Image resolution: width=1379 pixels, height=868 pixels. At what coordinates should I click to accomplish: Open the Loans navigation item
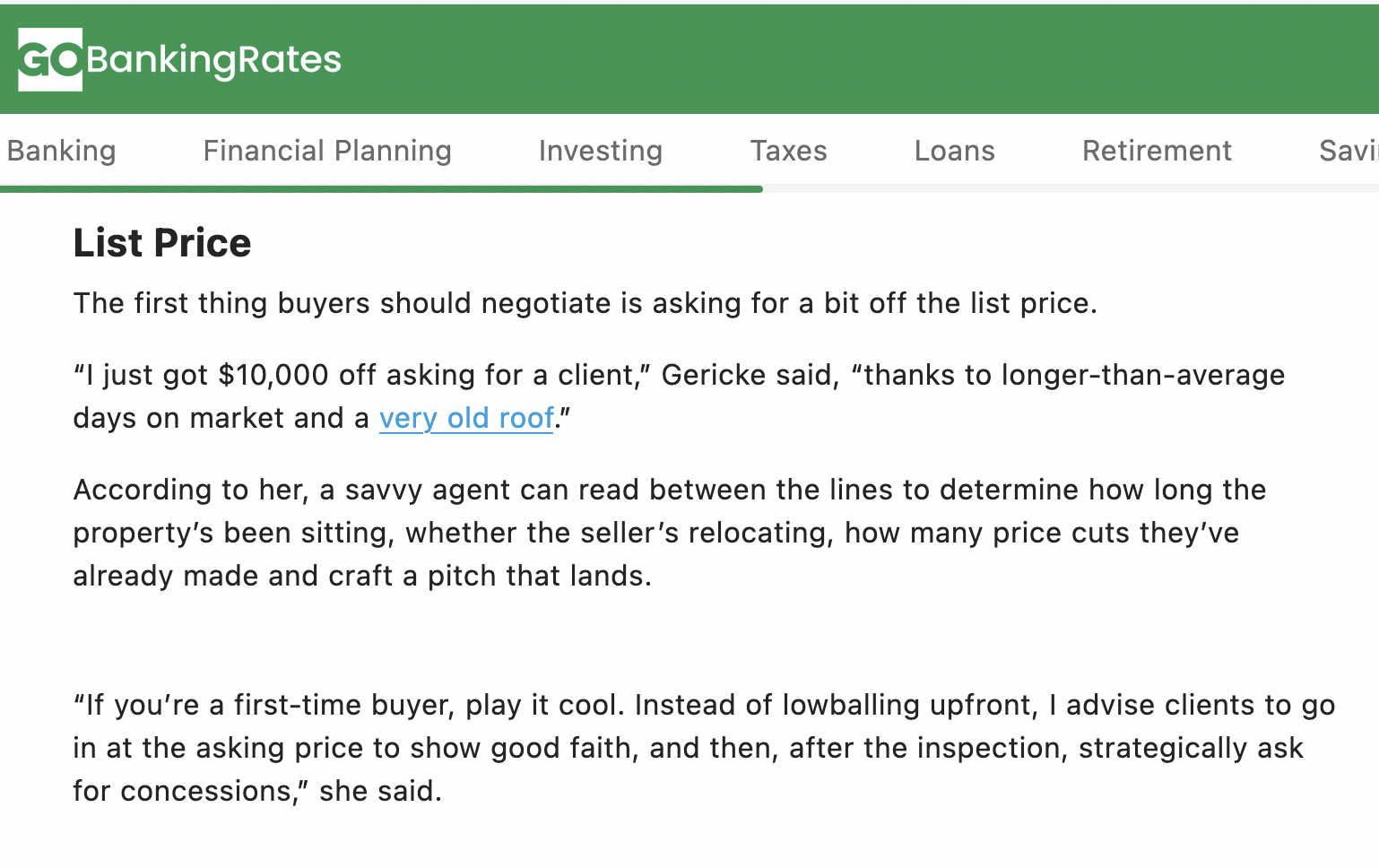(x=954, y=151)
